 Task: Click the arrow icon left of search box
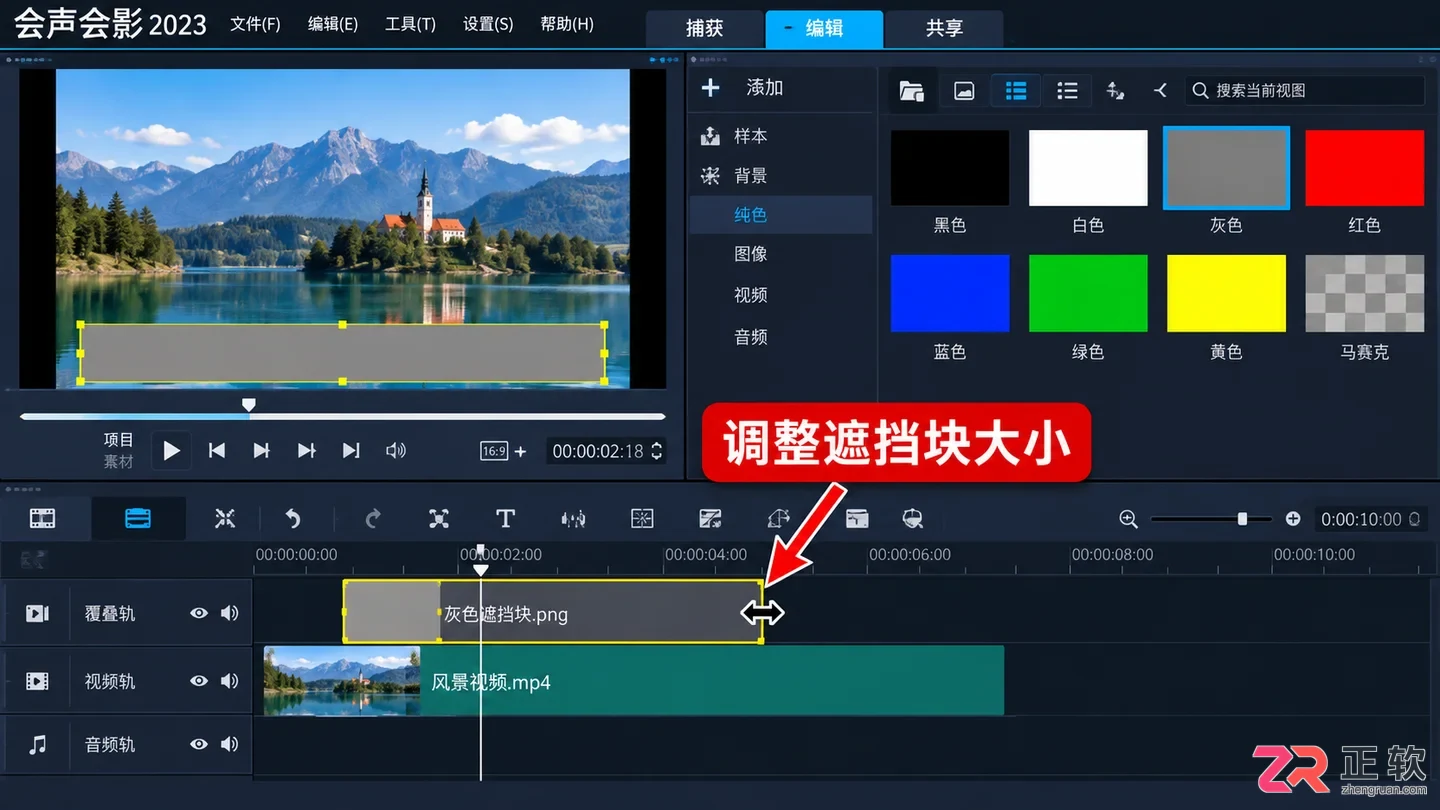pos(1160,91)
